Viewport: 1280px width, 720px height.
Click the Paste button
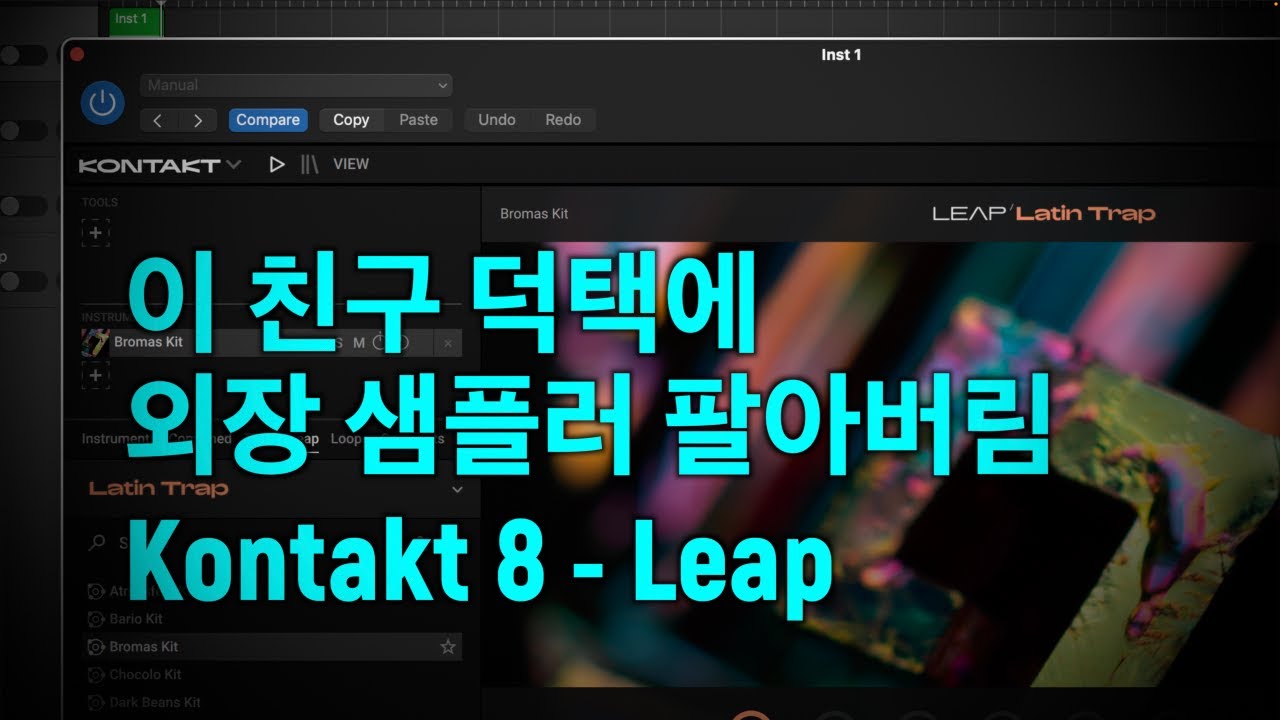[x=418, y=120]
